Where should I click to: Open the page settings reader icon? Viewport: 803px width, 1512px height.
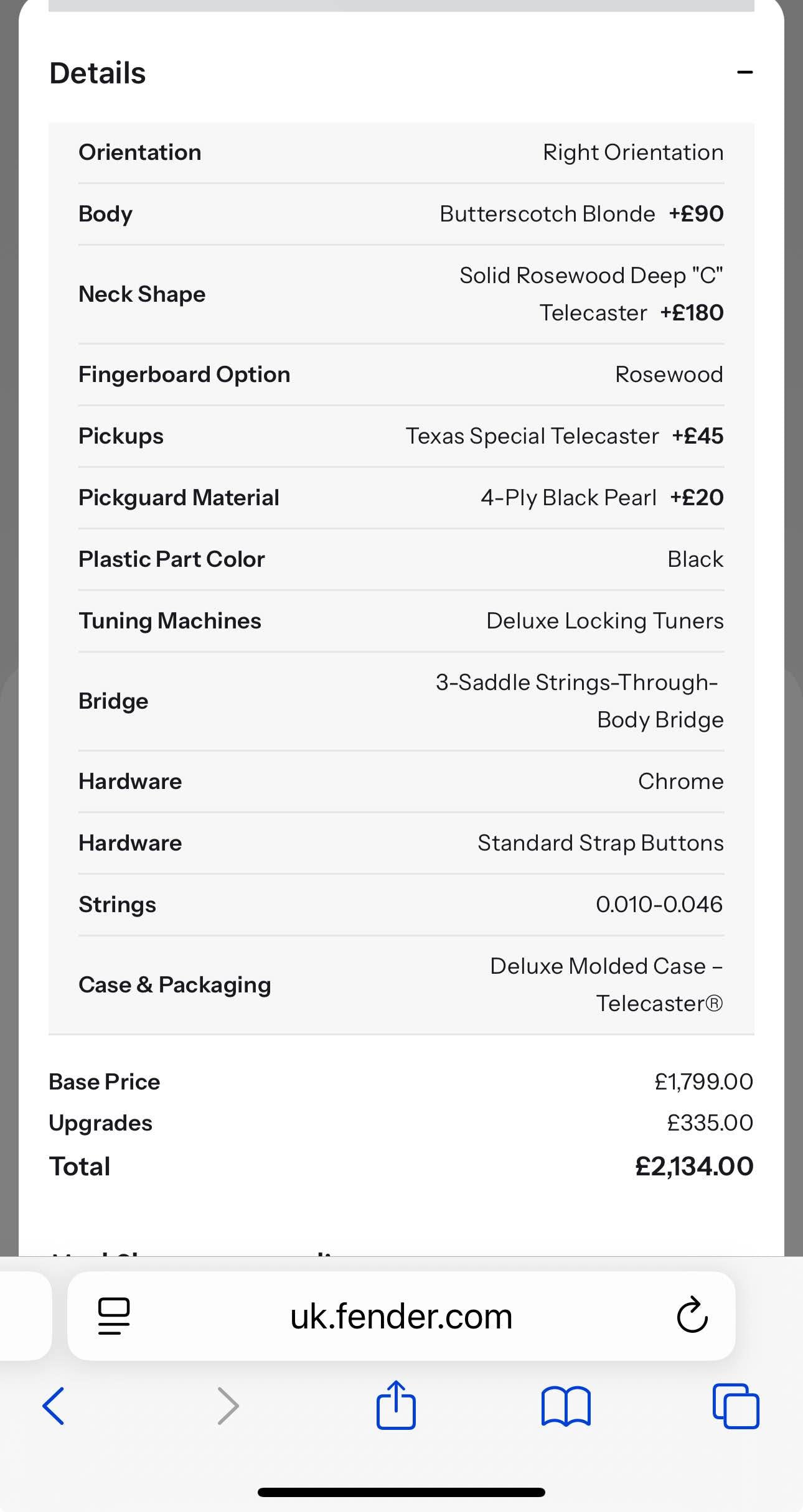tap(114, 1315)
